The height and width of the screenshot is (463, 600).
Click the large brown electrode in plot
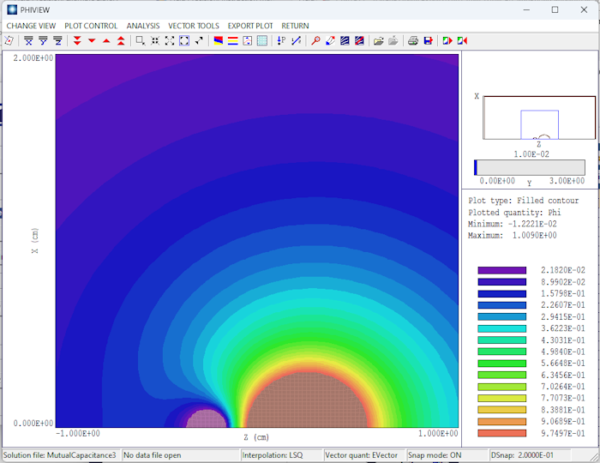pyautogui.click(x=307, y=401)
